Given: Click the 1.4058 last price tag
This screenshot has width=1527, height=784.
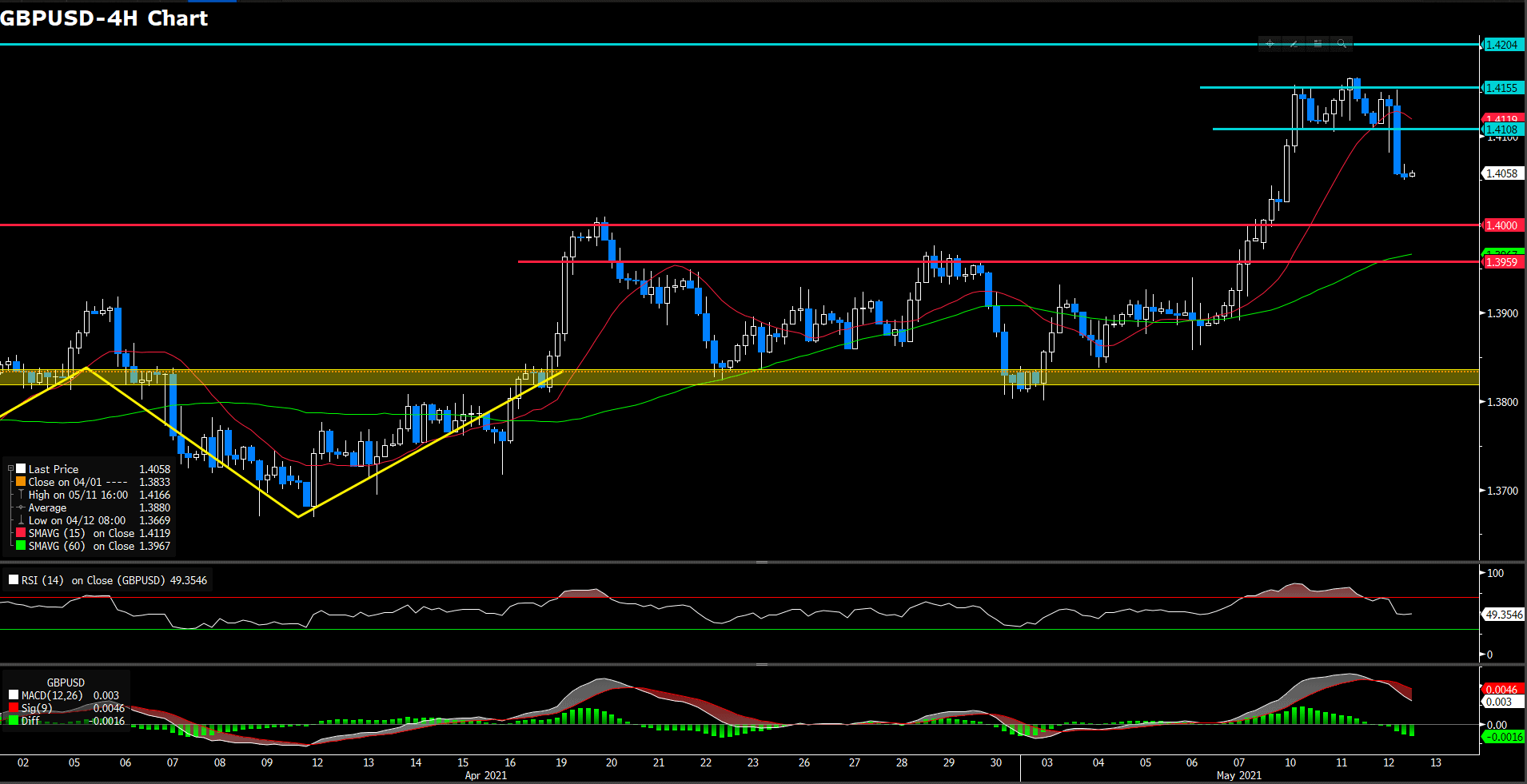Looking at the screenshot, I should click(x=1502, y=173).
